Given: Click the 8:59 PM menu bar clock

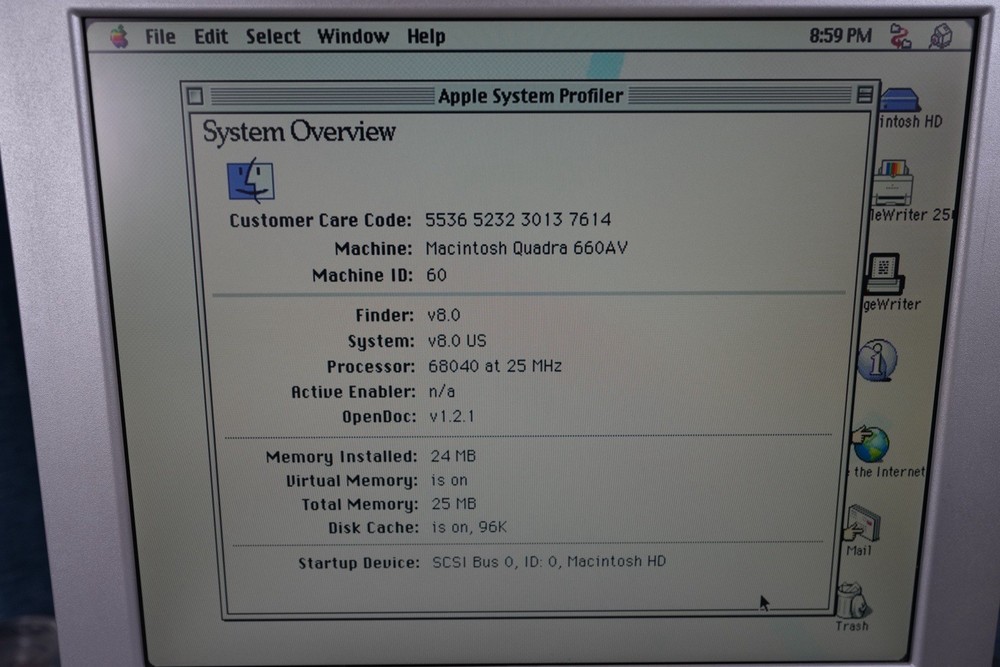Looking at the screenshot, I should tap(841, 36).
